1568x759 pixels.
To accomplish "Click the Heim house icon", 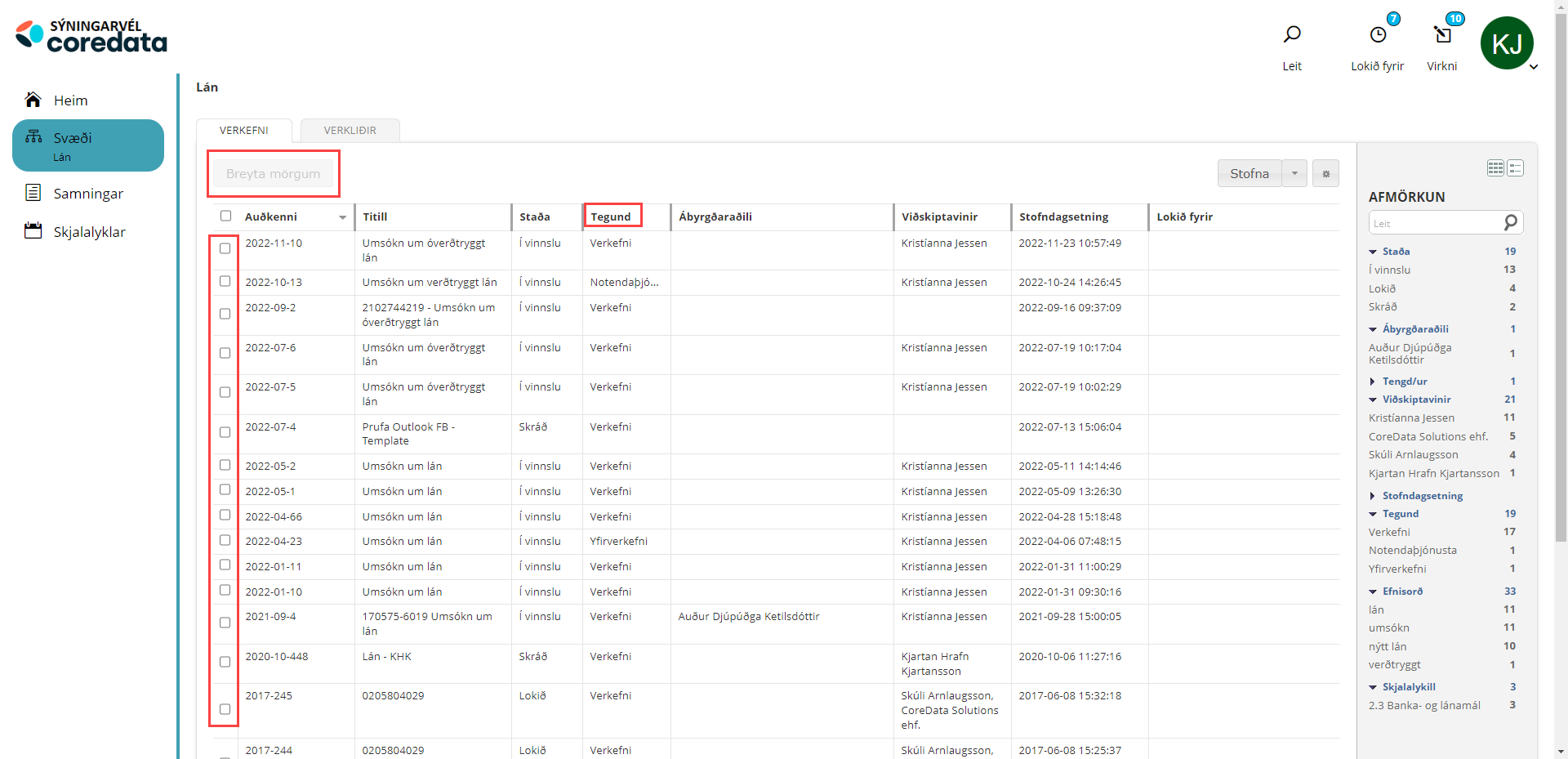I will pyautogui.click(x=33, y=100).
